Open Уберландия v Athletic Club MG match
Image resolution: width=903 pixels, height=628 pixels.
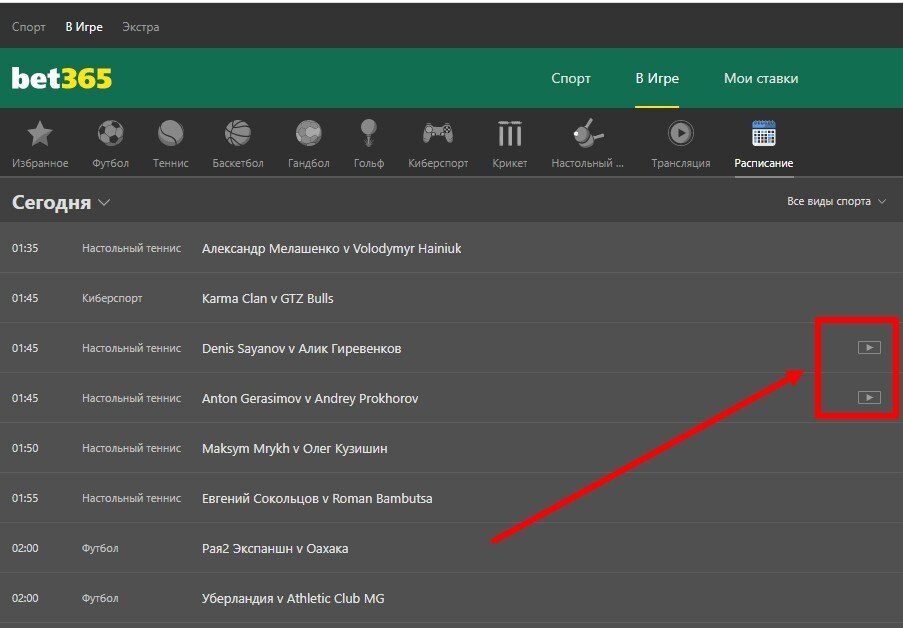[x=293, y=598]
